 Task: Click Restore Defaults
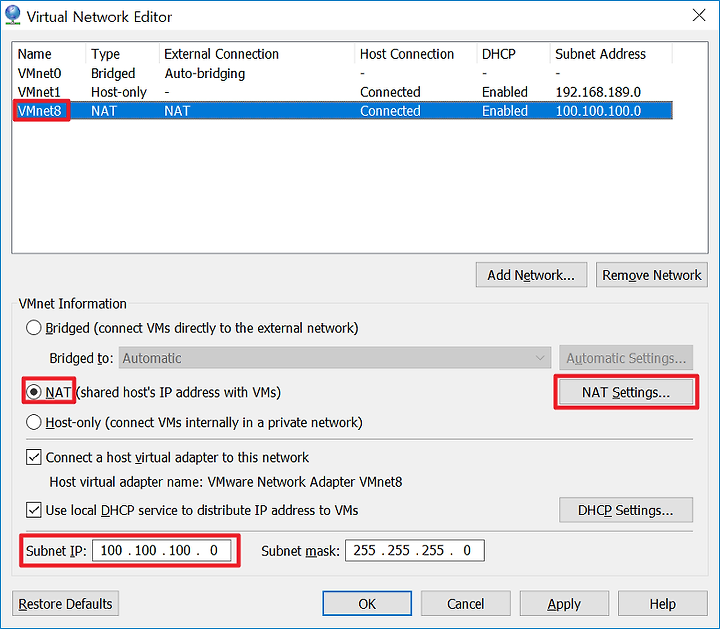(65, 604)
